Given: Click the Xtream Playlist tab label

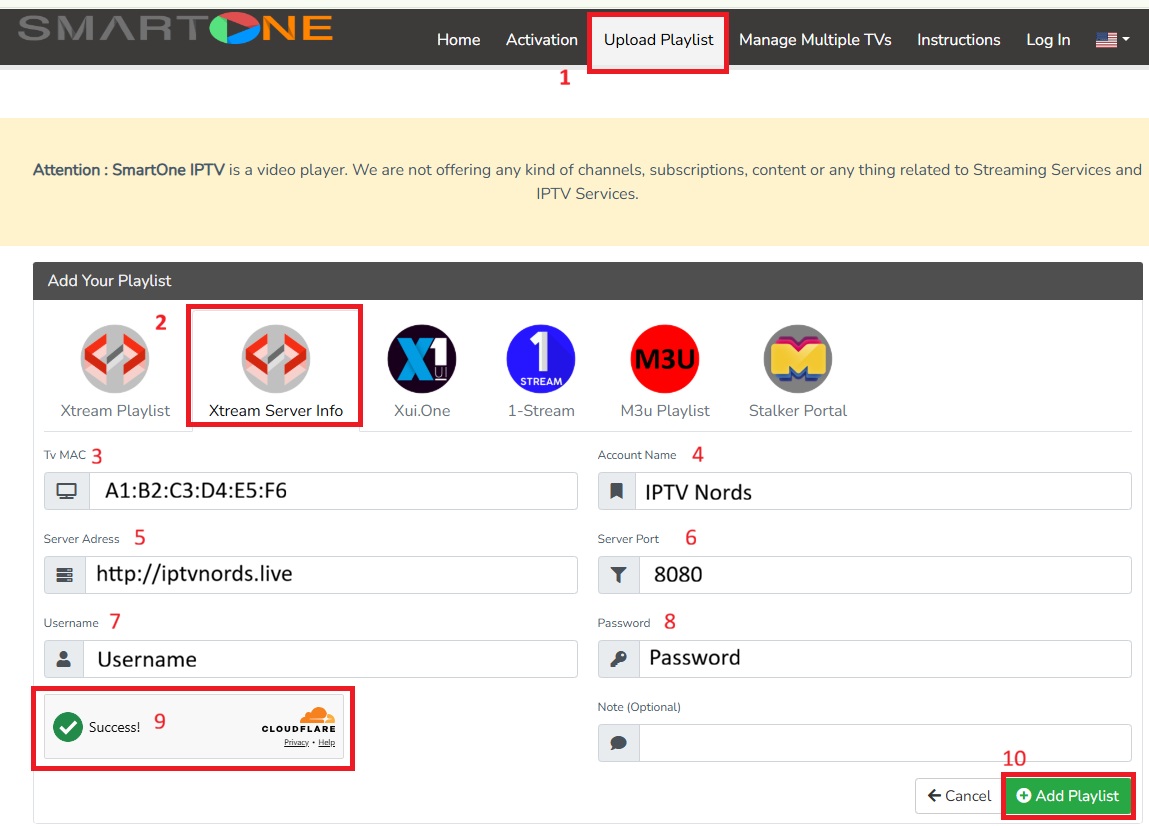Looking at the screenshot, I should 115,410.
